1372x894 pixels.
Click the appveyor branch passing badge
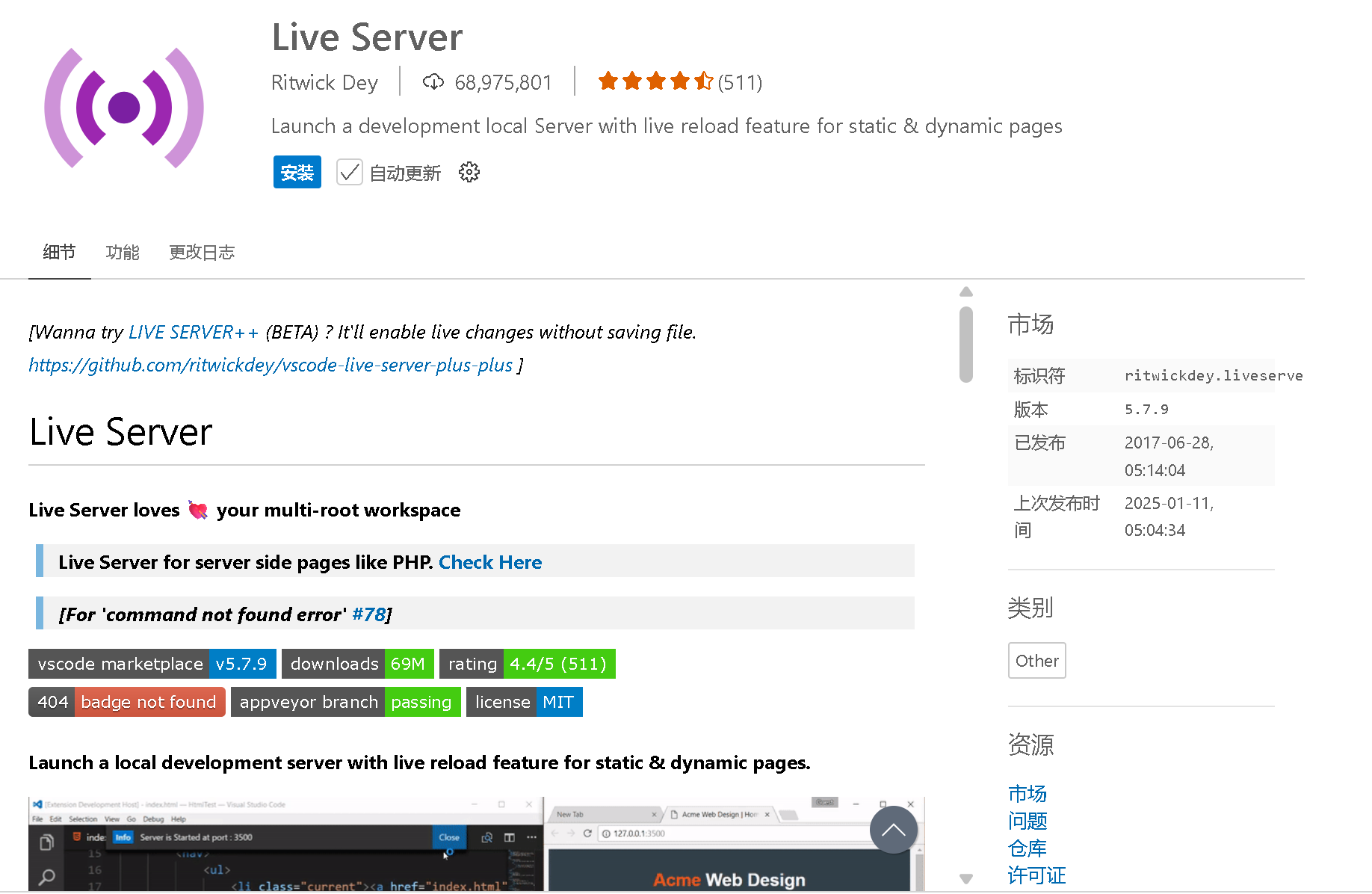pyautogui.click(x=346, y=702)
